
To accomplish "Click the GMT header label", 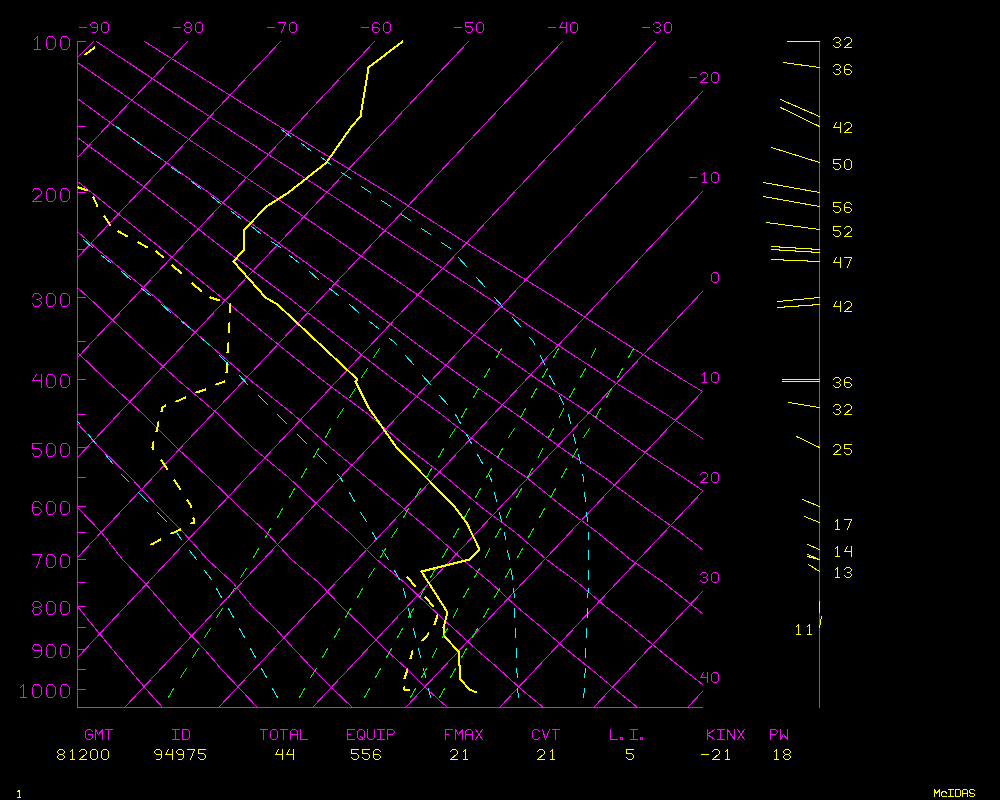I will click(x=98, y=735).
